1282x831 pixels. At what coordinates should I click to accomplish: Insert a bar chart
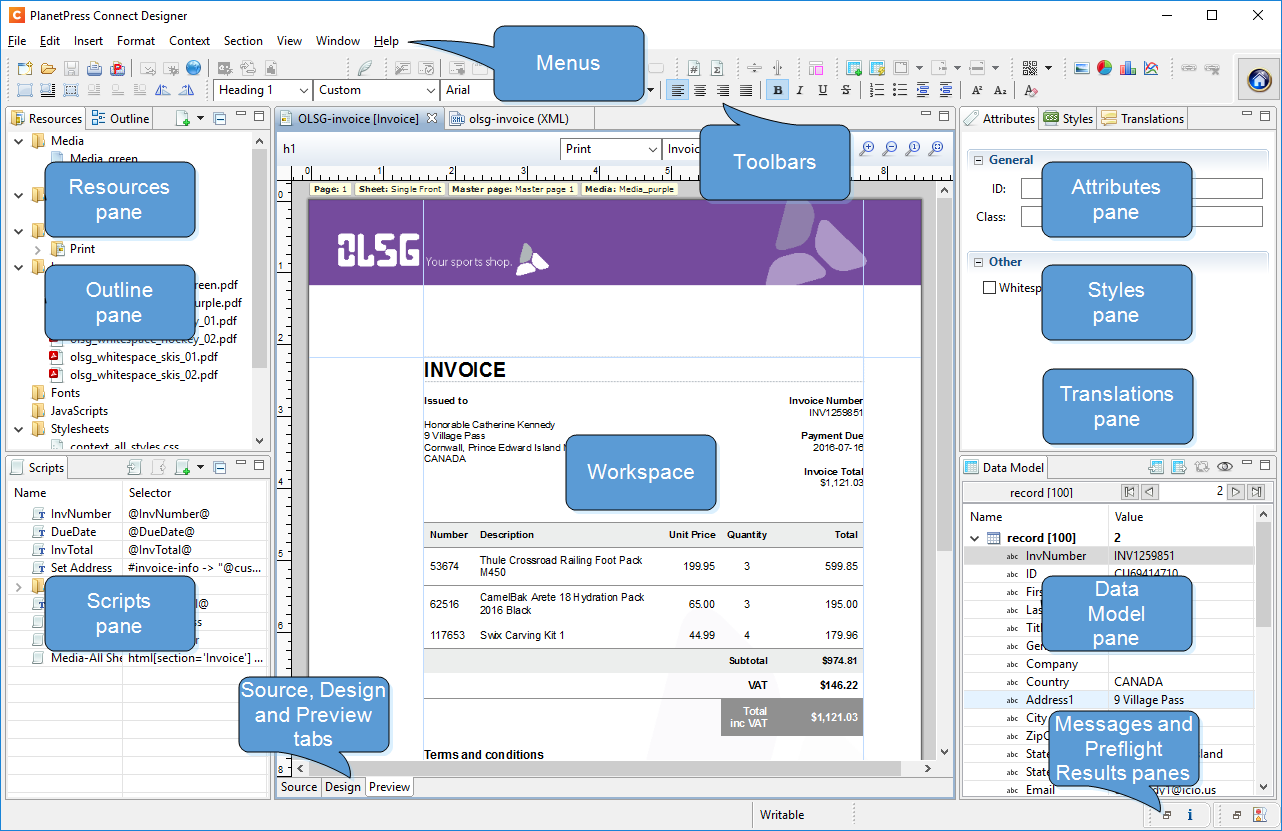[1128, 68]
